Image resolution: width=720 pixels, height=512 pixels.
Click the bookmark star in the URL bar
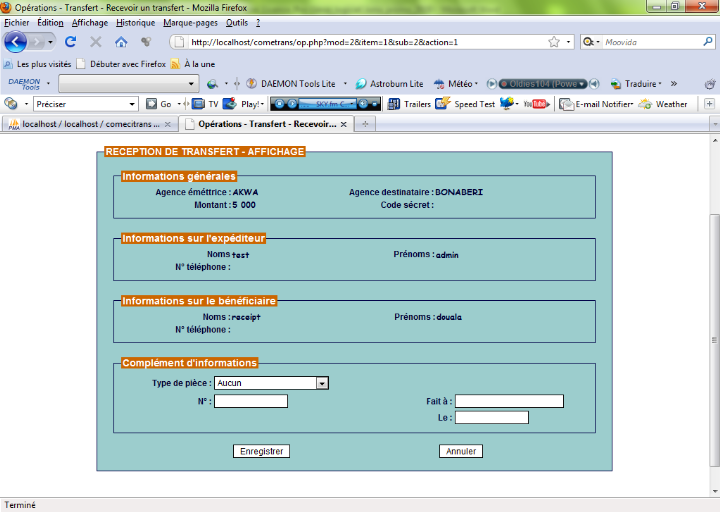[x=554, y=42]
